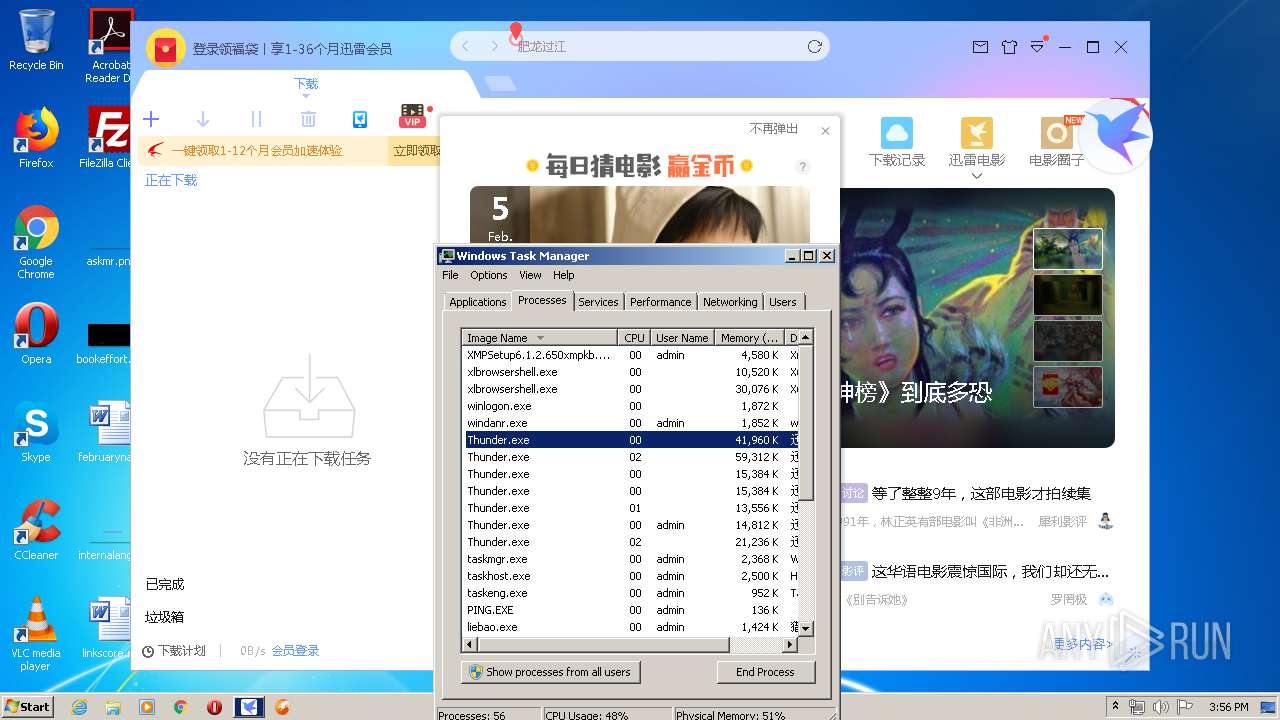Open Internet Explorer from taskbar
1280x720 pixels.
pyautogui.click(x=79, y=707)
